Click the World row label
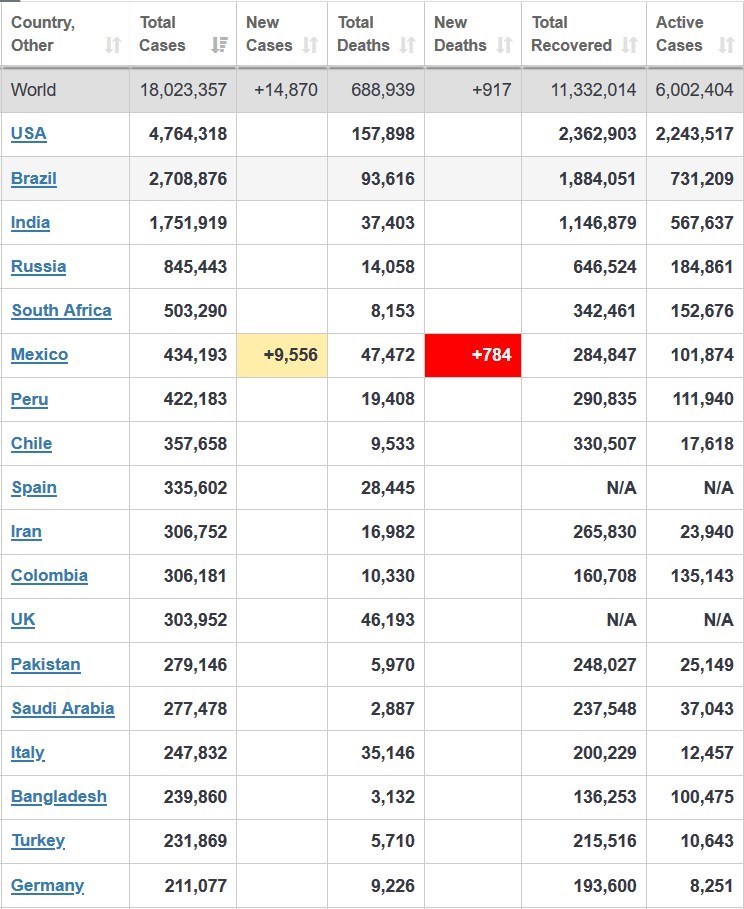 (x=33, y=90)
